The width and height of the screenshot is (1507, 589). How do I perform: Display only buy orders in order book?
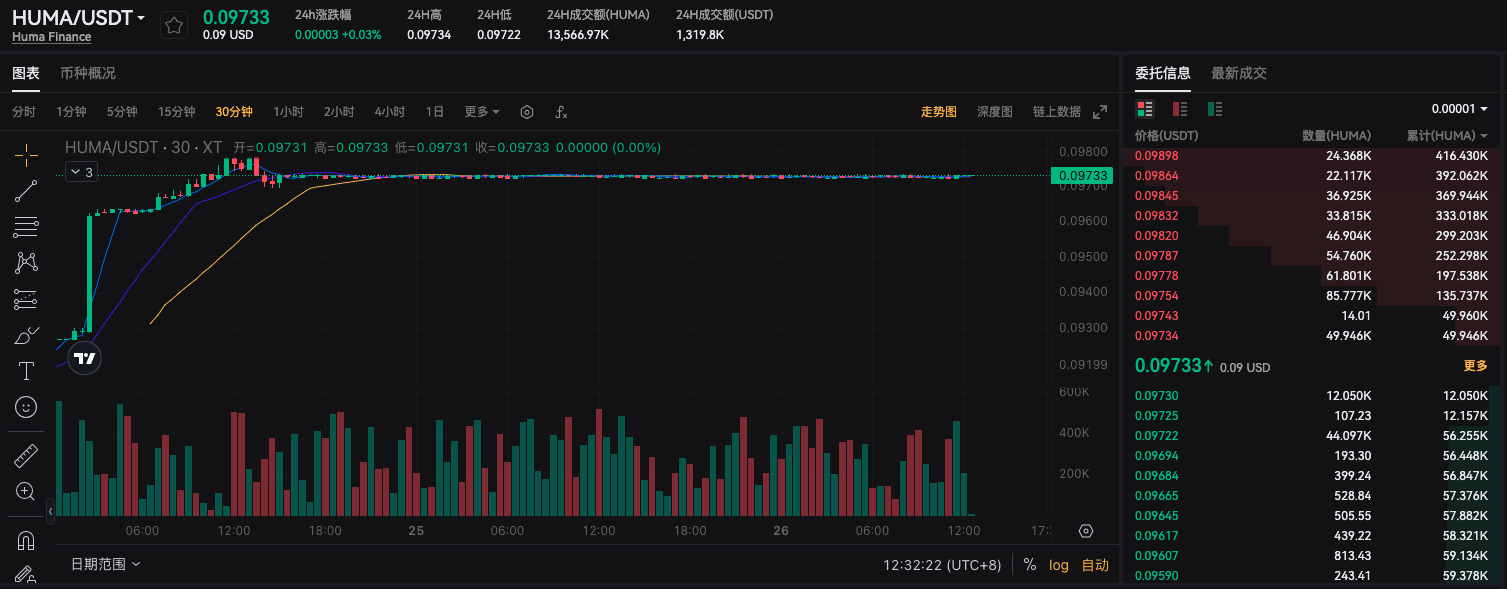coord(1213,108)
